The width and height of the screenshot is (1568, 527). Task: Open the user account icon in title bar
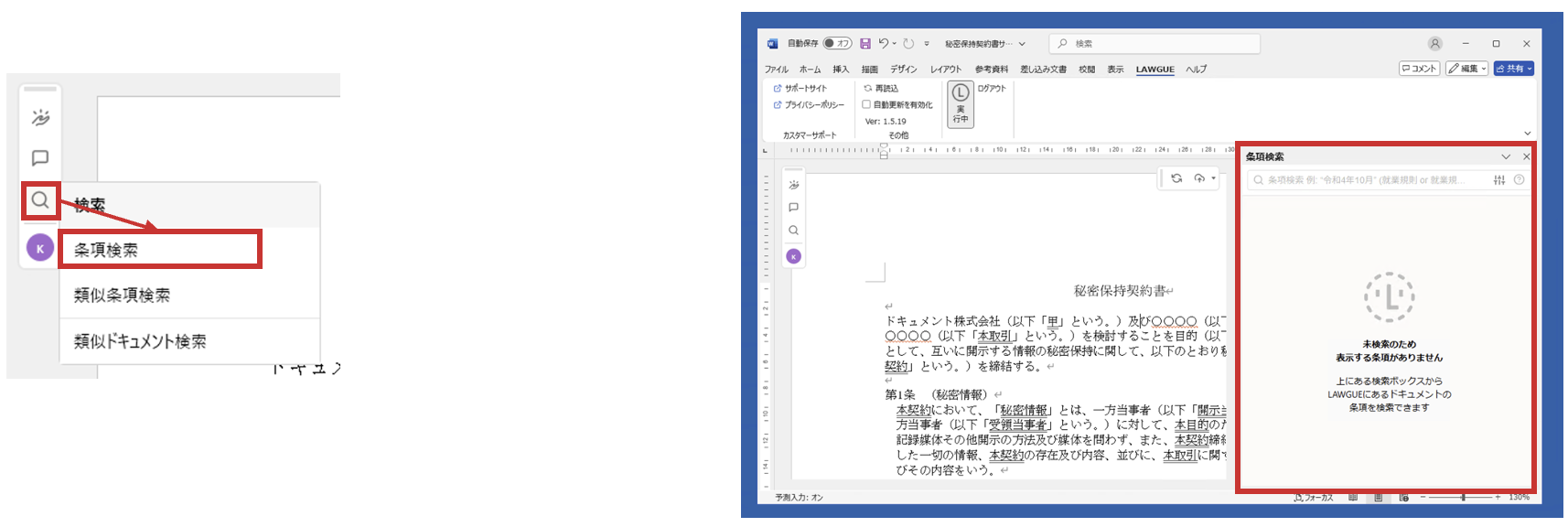click(1434, 44)
